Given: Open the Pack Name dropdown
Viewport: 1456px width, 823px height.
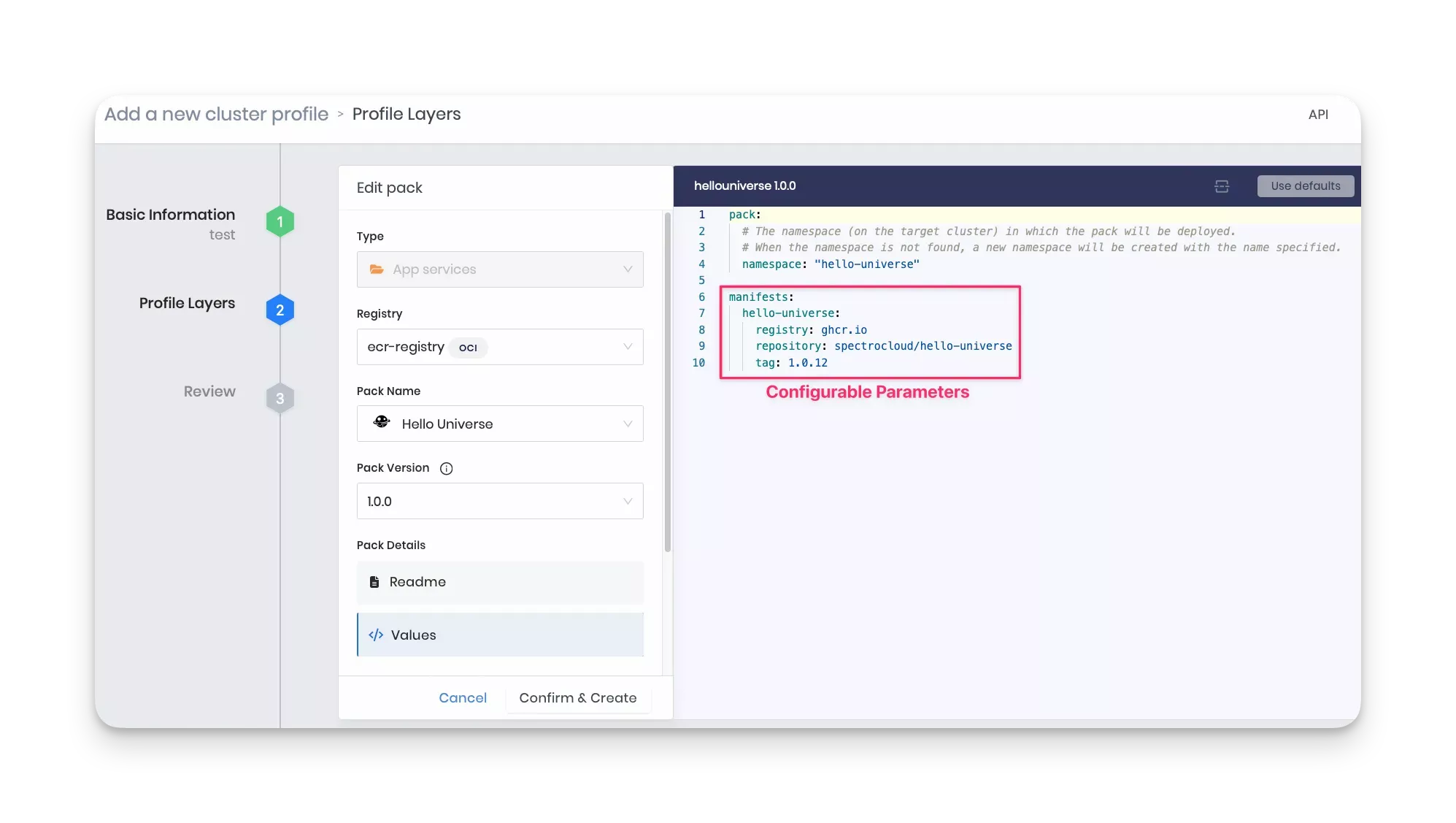Looking at the screenshot, I should pos(500,424).
